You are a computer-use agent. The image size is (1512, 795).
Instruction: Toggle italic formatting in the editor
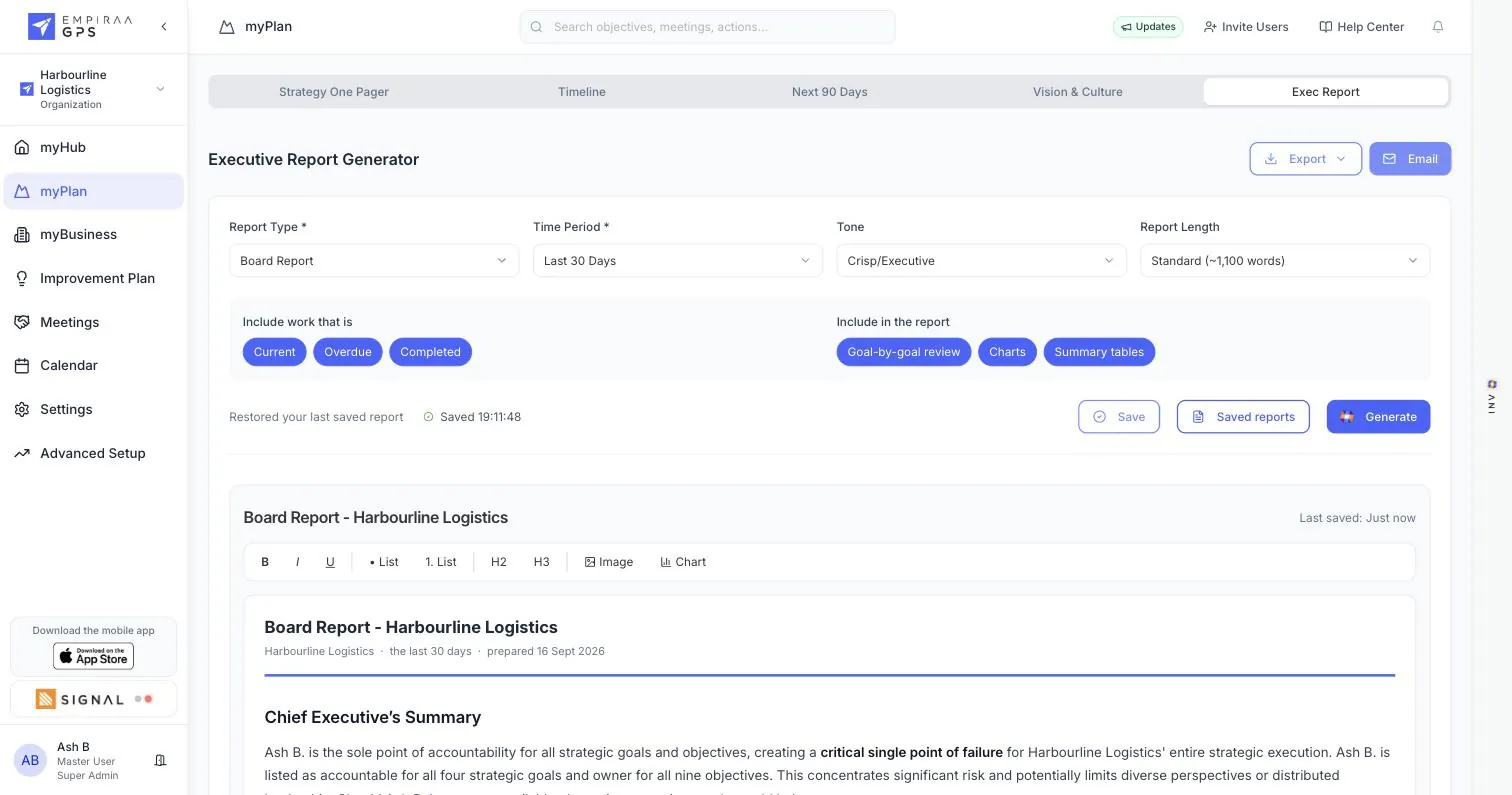tap(297, 562)
